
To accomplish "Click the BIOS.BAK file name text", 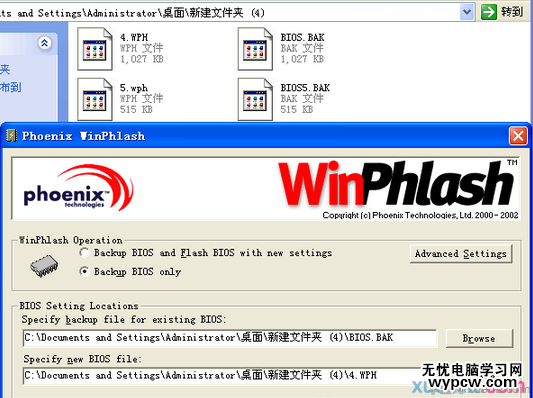I will pyautogui.click(x=303, y=37).
